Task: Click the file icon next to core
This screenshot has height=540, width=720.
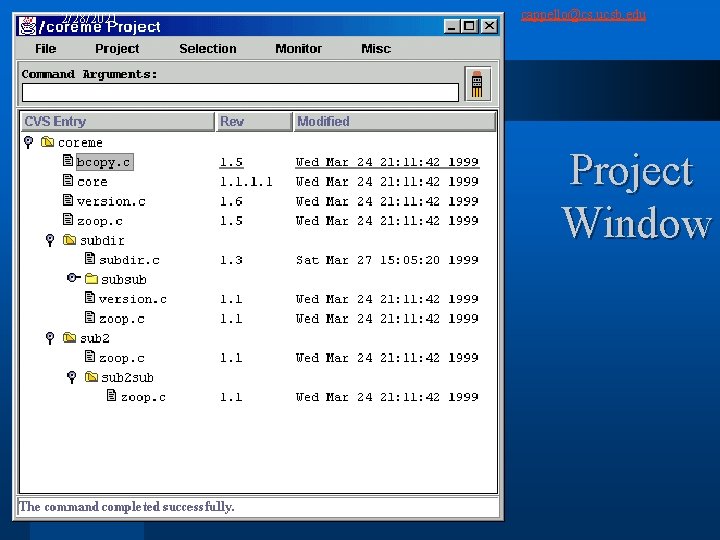Action: 68,180
